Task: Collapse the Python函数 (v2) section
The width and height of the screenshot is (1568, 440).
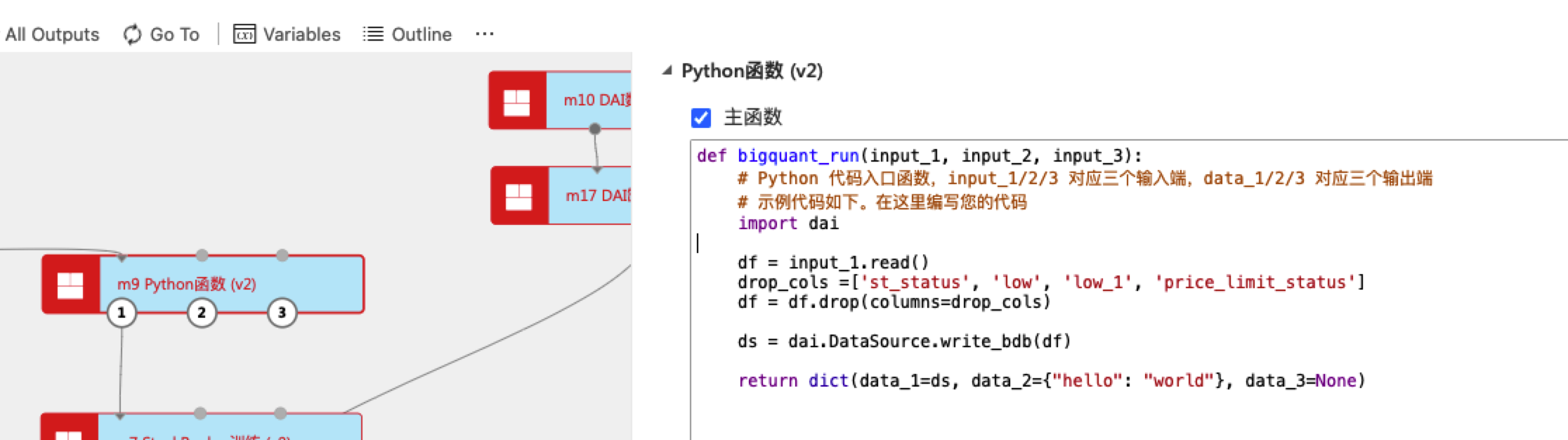Action: tap(667, 71)
